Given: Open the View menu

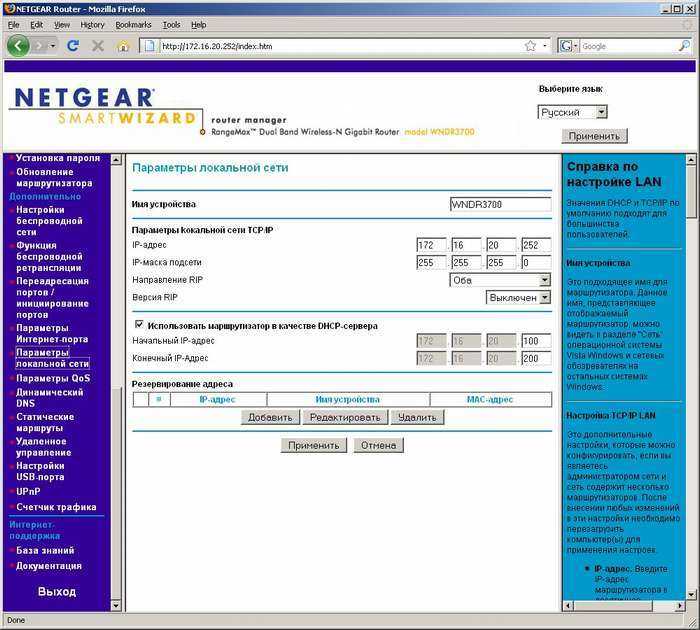Looking at the screenshot, I should [x=62, y=25].
